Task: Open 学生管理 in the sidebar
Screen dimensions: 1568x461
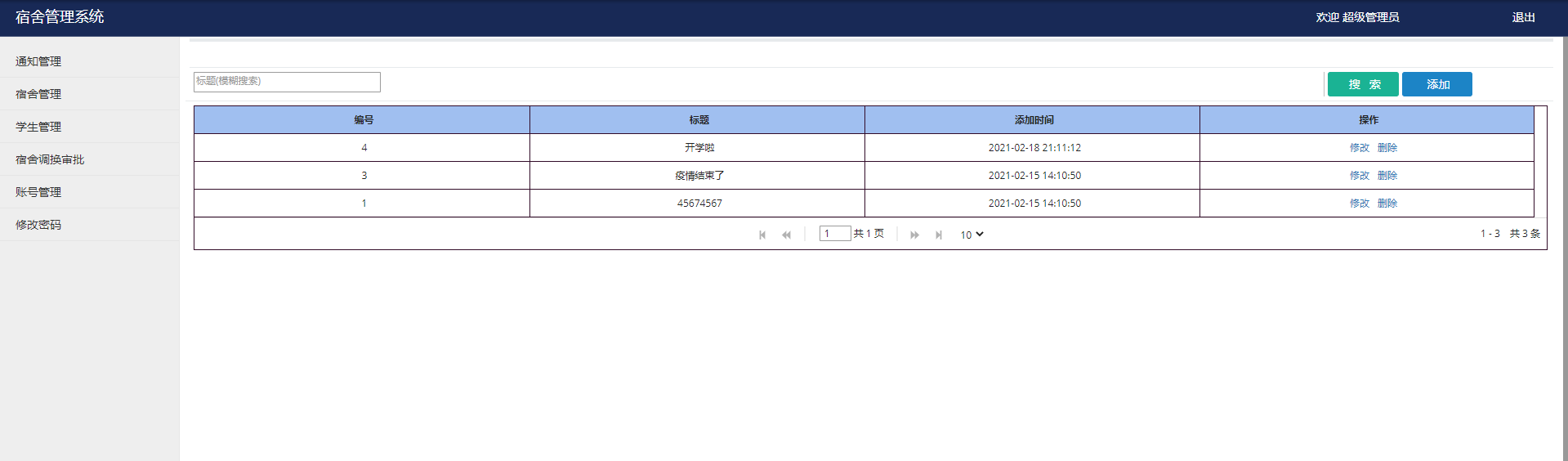Action: click(89, 127)
